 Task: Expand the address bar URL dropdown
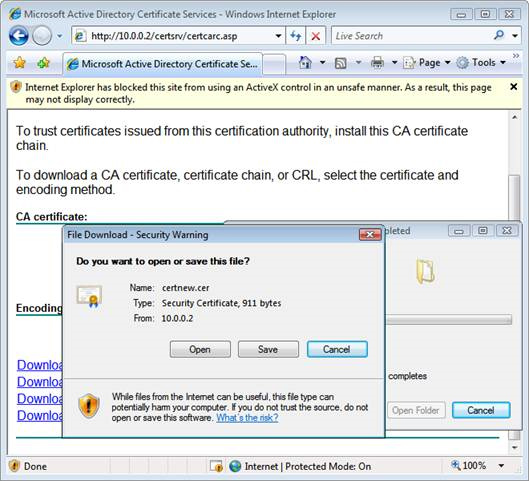278,36
